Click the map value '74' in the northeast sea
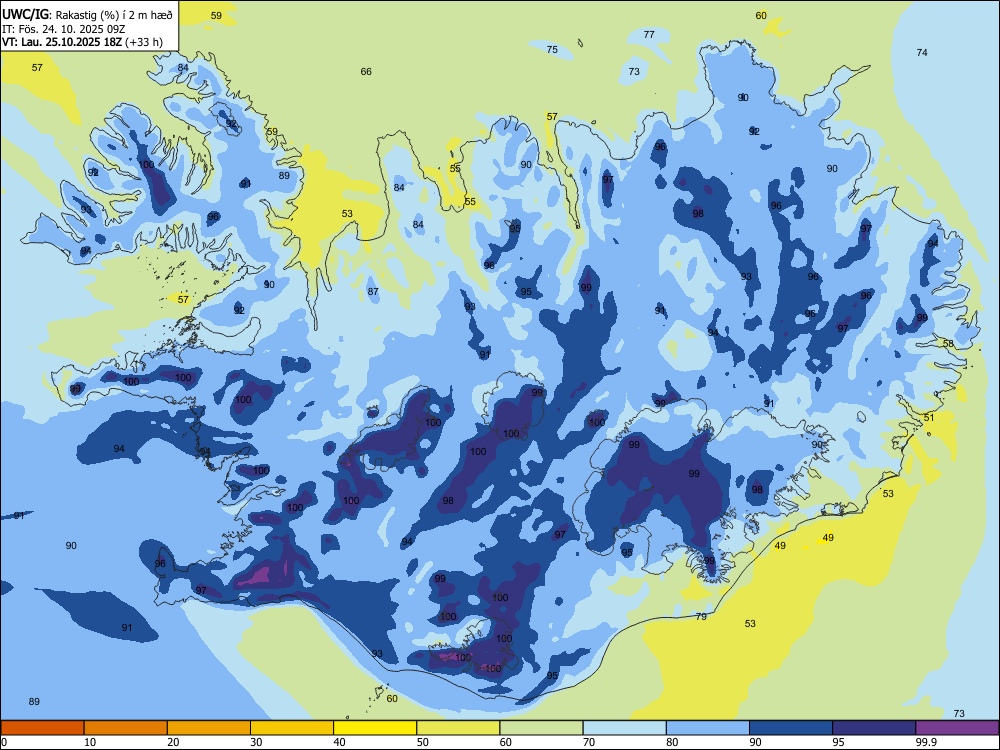The height and width of the screenshot is (750, 1000). (922, 52)
